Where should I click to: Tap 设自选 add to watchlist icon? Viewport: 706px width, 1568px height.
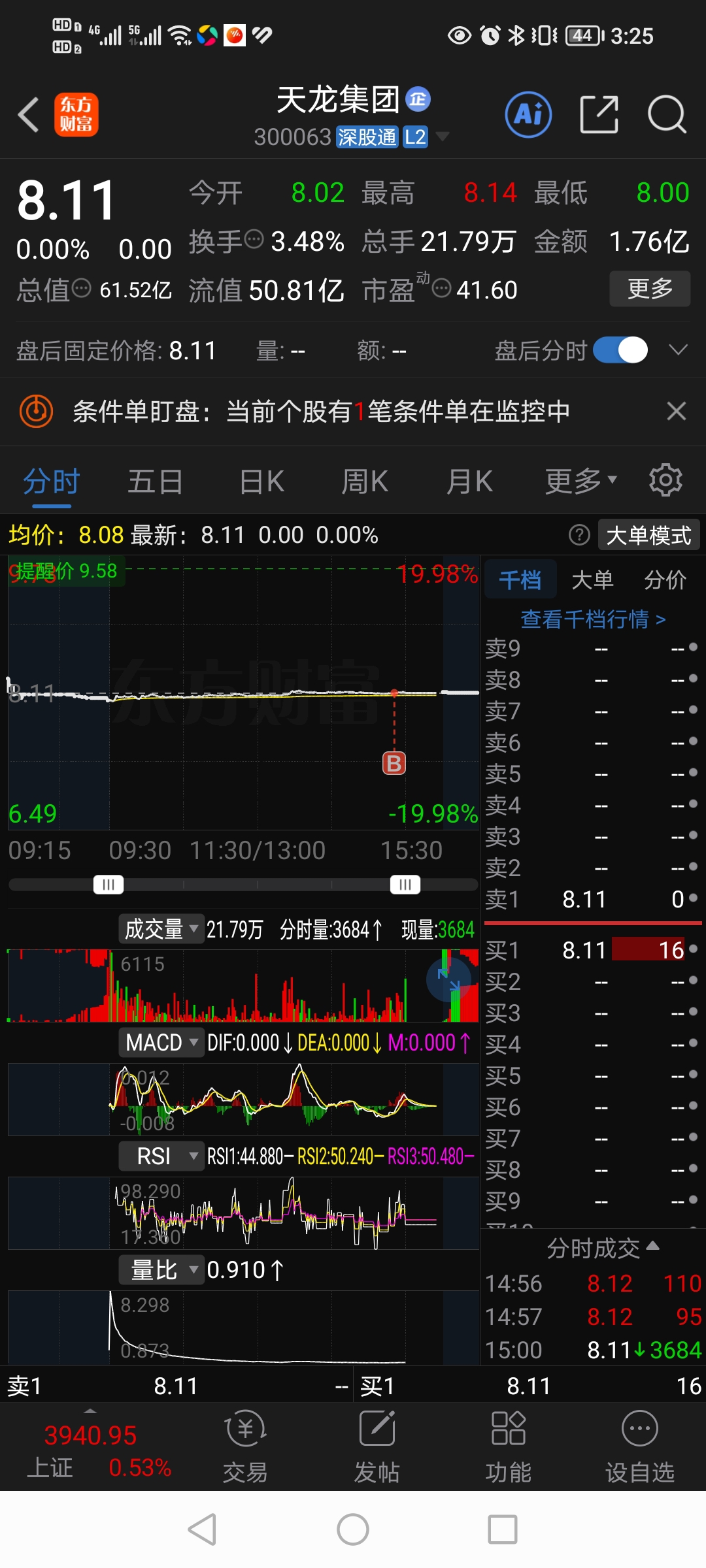pos(639,1445)
